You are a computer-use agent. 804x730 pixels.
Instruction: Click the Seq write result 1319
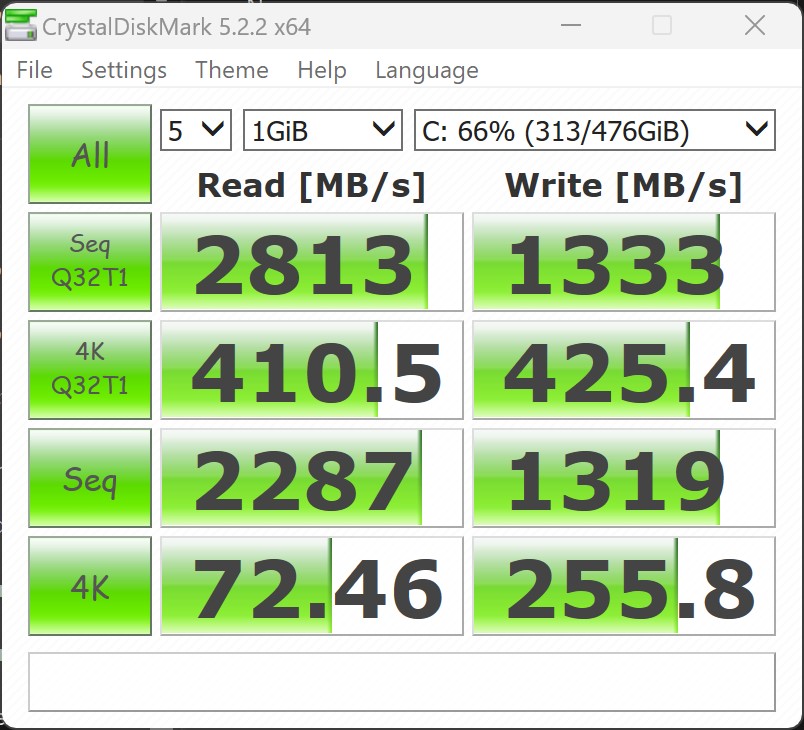click(624, 478)
